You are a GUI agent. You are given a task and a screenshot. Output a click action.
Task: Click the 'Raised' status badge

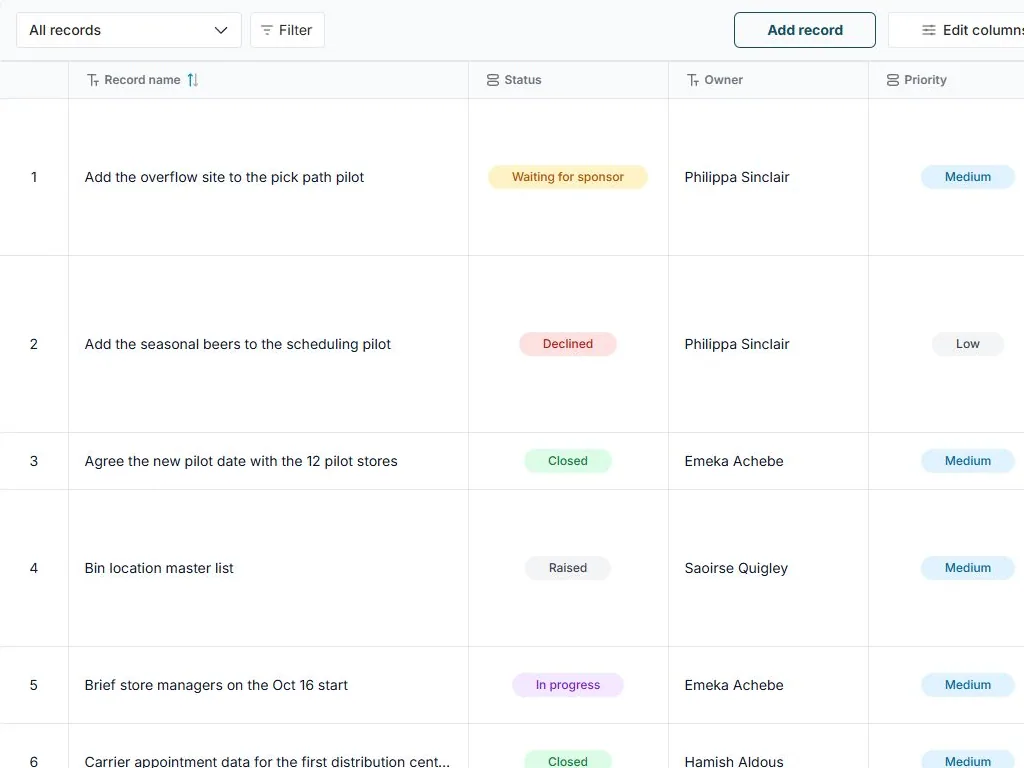(568, 568)
